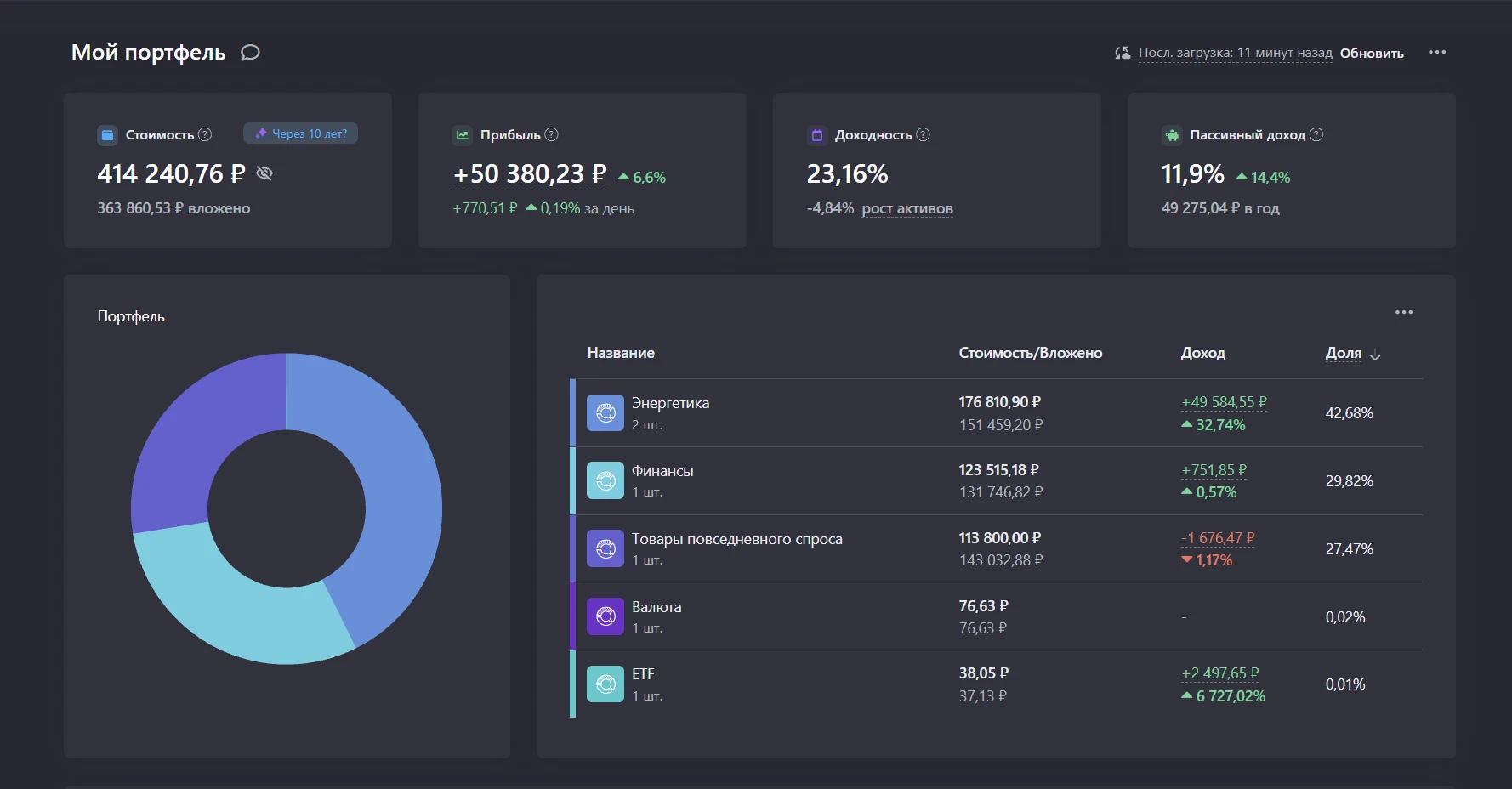Click the 49 275,04 ₽ в год text
Viewport: 1512px width, 789px height.
tap(1220, 208)
